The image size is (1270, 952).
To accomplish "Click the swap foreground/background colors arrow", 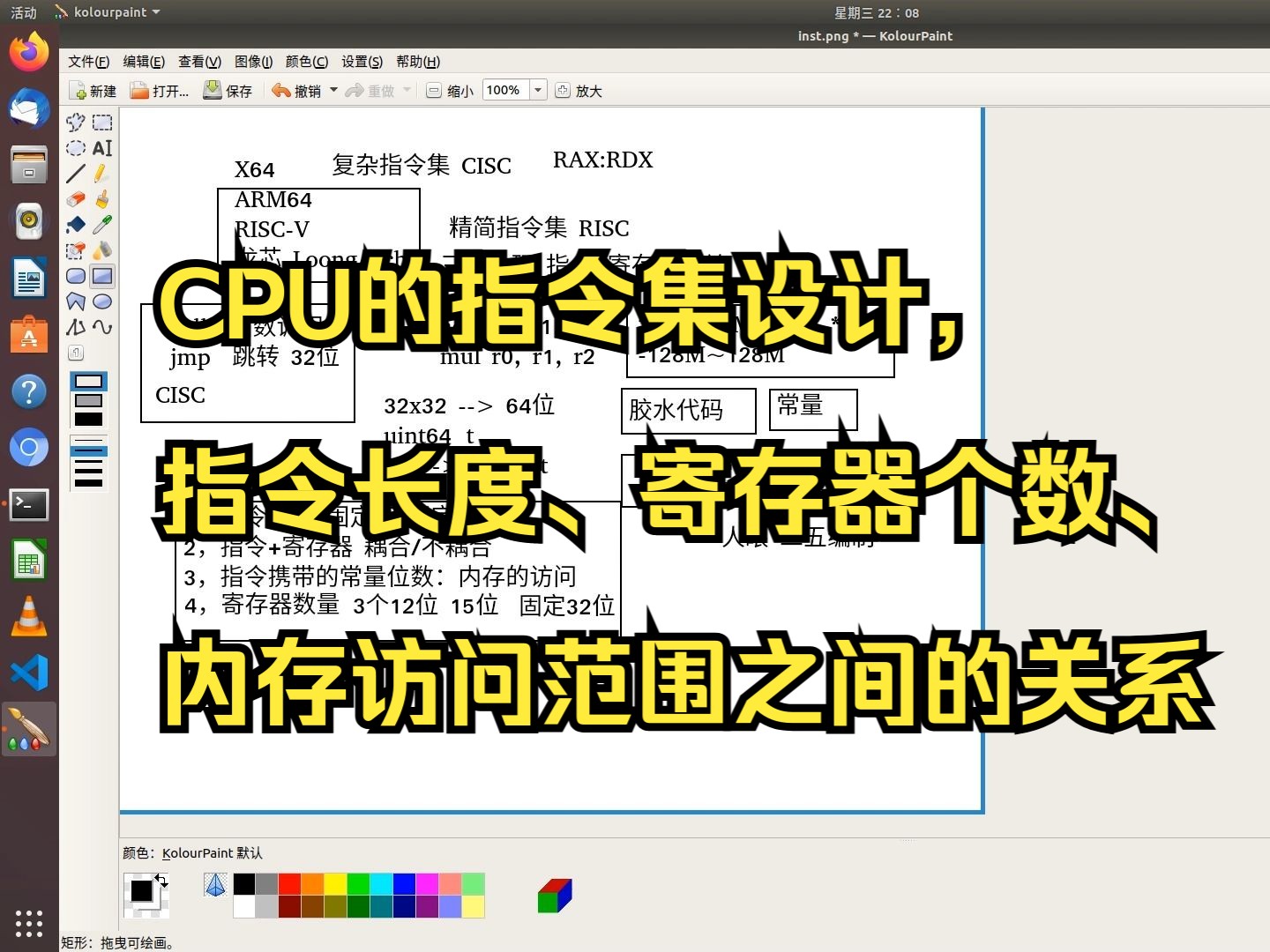I will point(161,880).
